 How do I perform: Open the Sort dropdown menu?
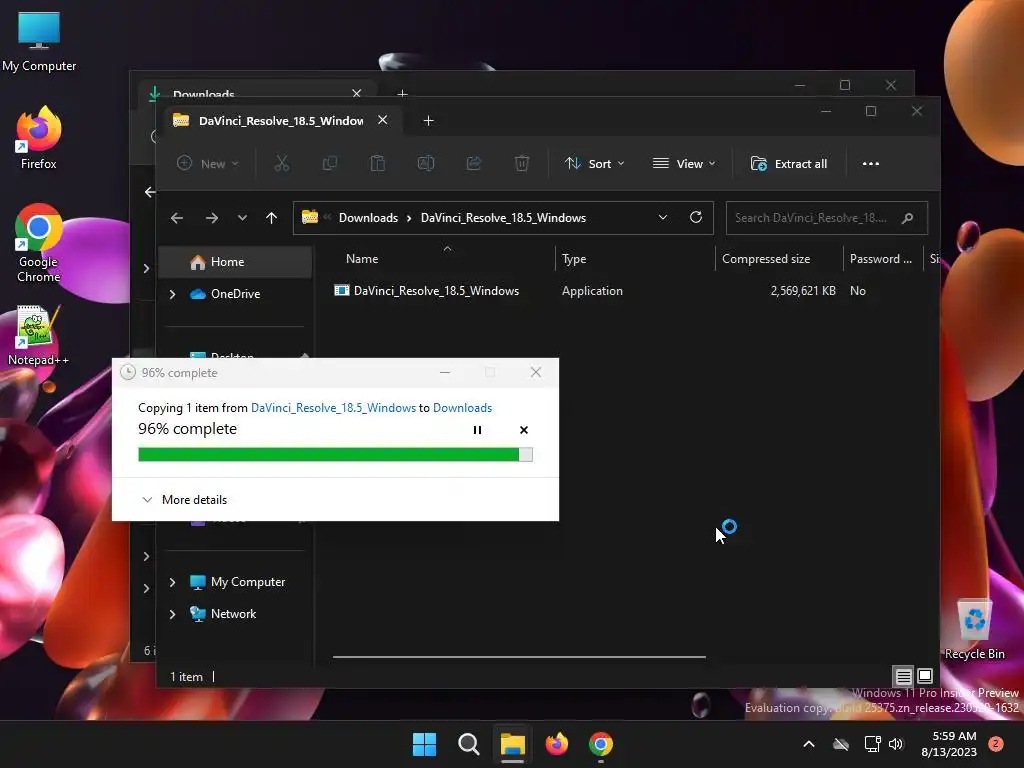pos(594,163)
